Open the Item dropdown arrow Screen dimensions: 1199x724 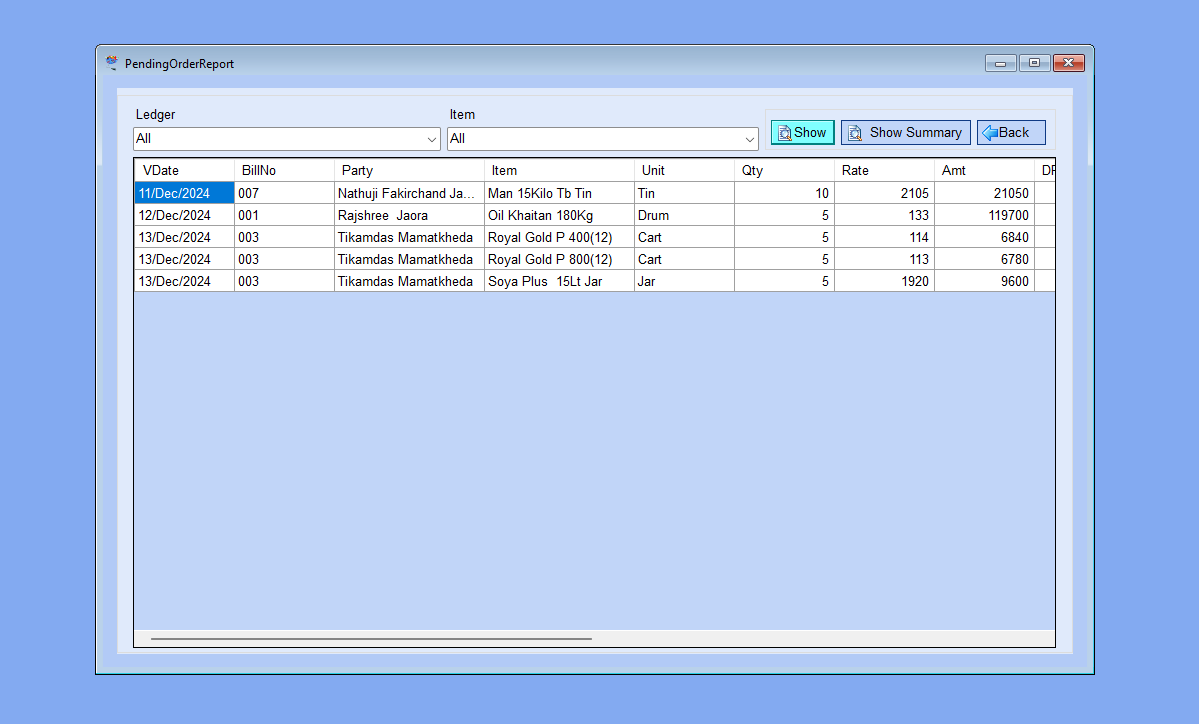tap(749, 139)
